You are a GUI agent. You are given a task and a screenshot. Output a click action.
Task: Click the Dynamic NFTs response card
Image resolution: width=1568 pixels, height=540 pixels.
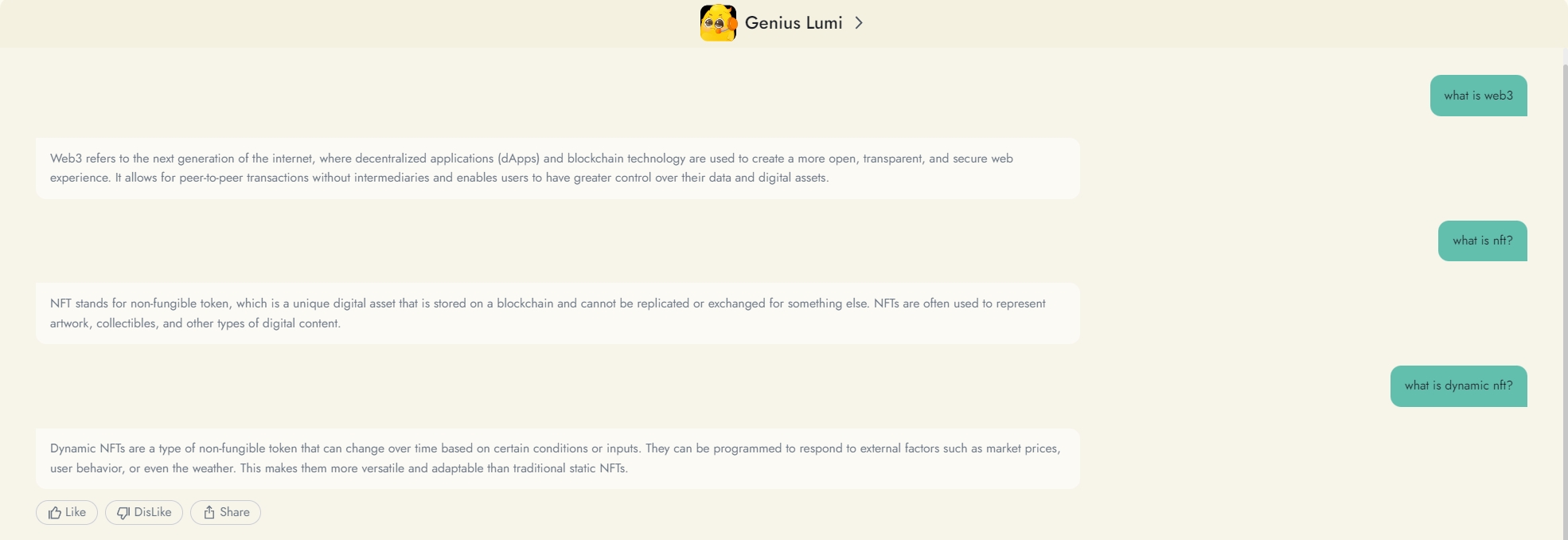point(557,458)
